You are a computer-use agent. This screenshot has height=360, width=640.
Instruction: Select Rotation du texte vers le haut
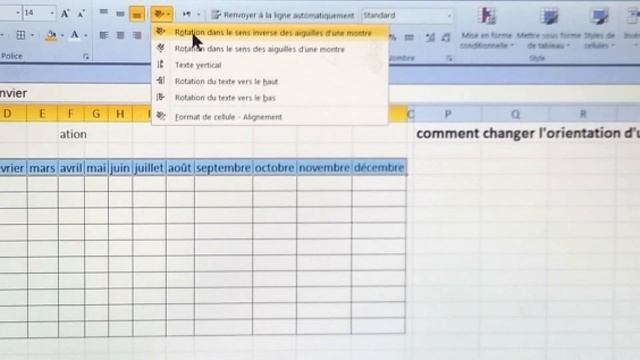(x=269, y=81)
